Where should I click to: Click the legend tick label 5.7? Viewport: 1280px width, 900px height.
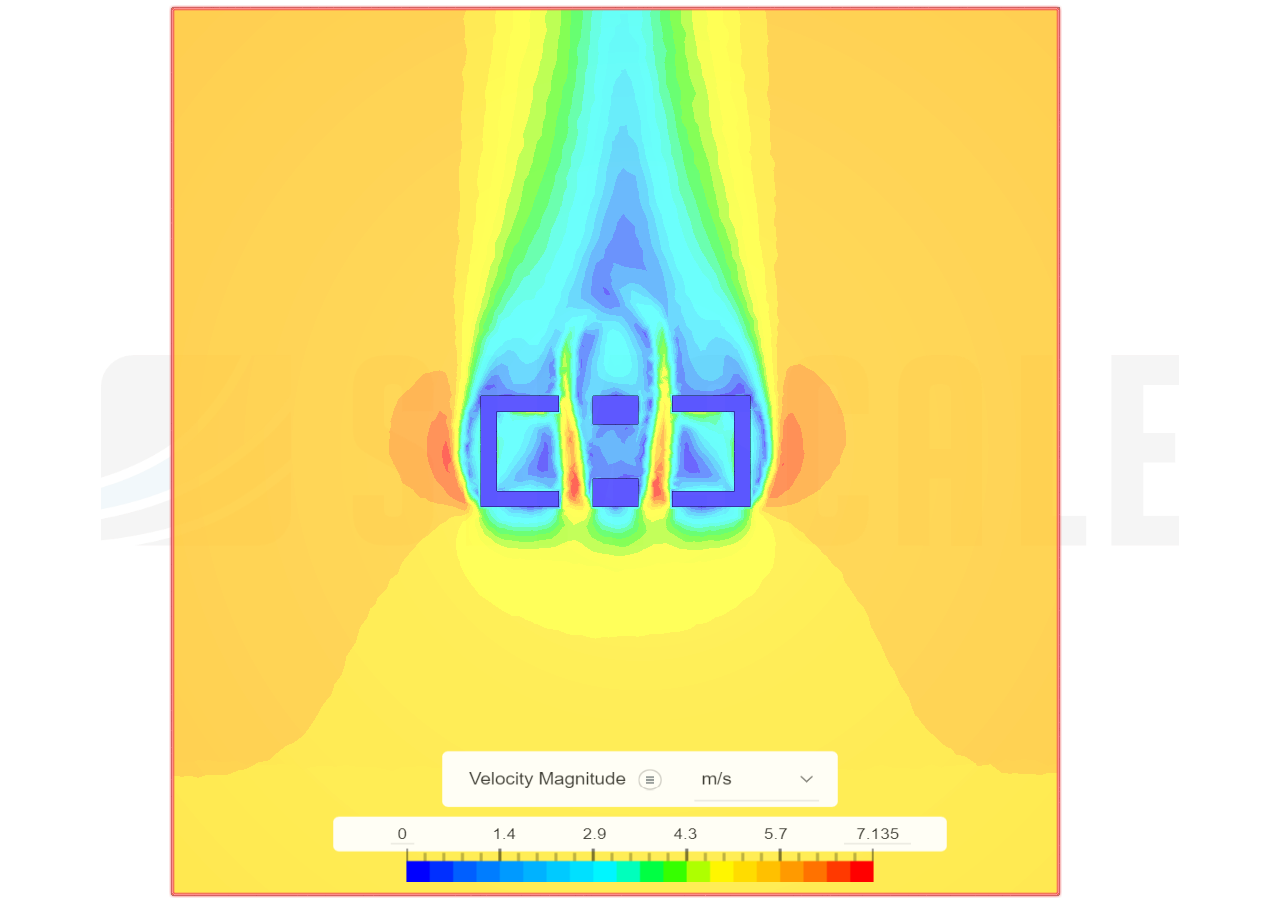click(x=776, y=834)
